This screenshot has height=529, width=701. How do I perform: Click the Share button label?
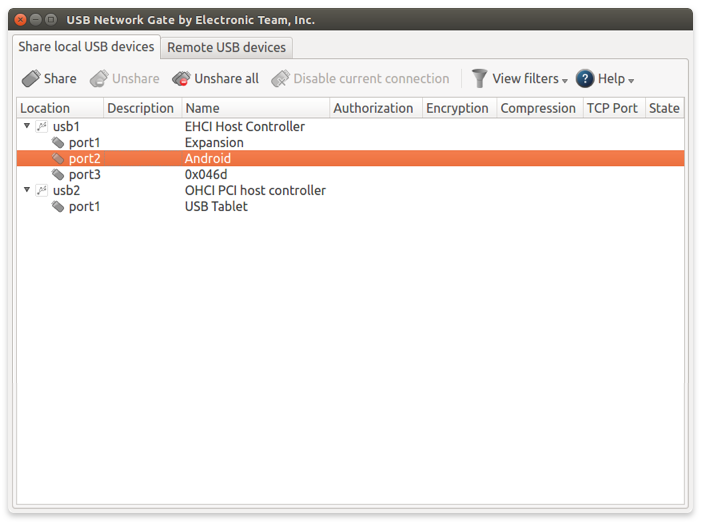60,79
